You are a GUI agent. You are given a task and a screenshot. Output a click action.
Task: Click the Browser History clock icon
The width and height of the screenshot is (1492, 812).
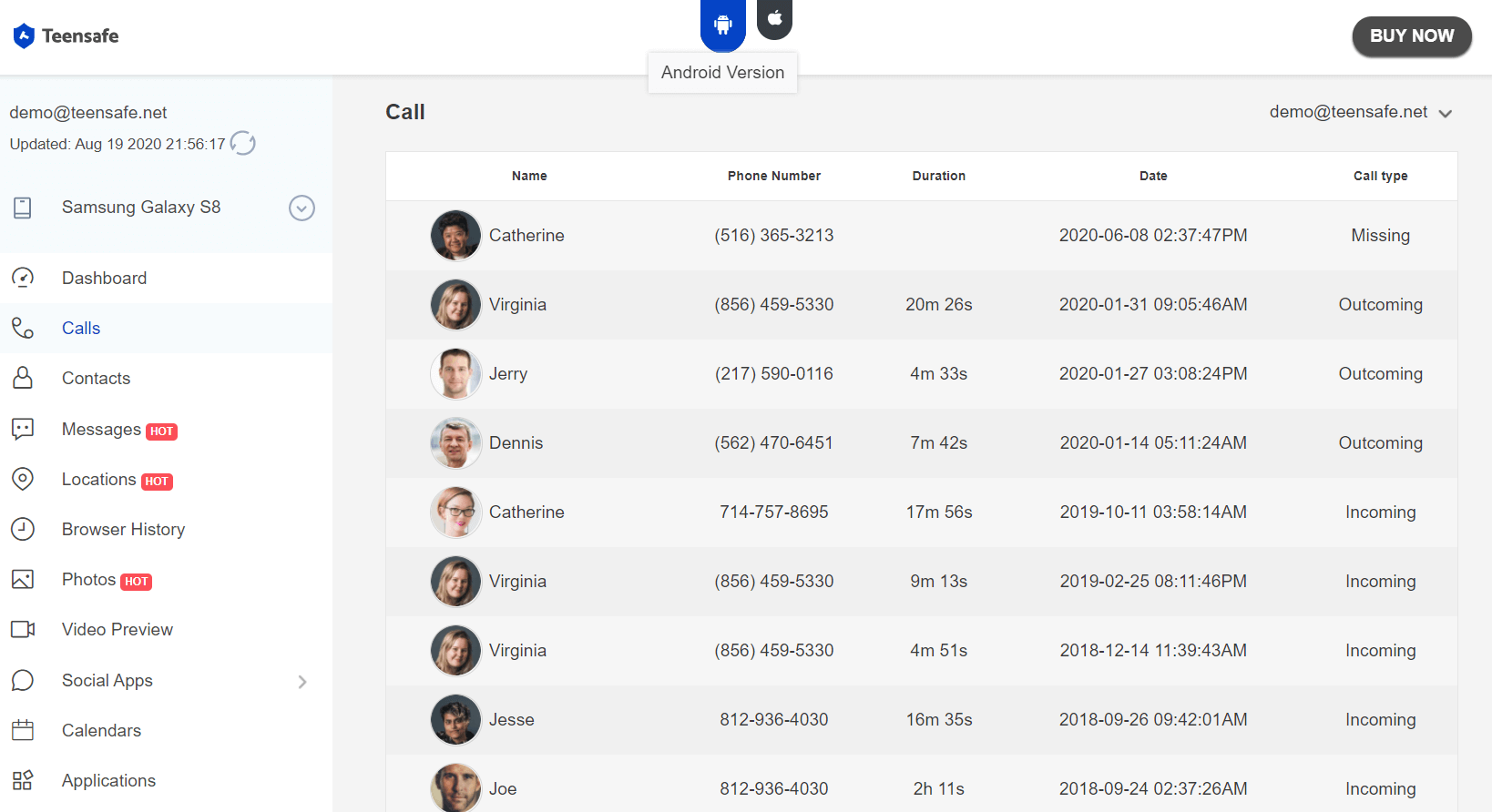click(23, 529)
